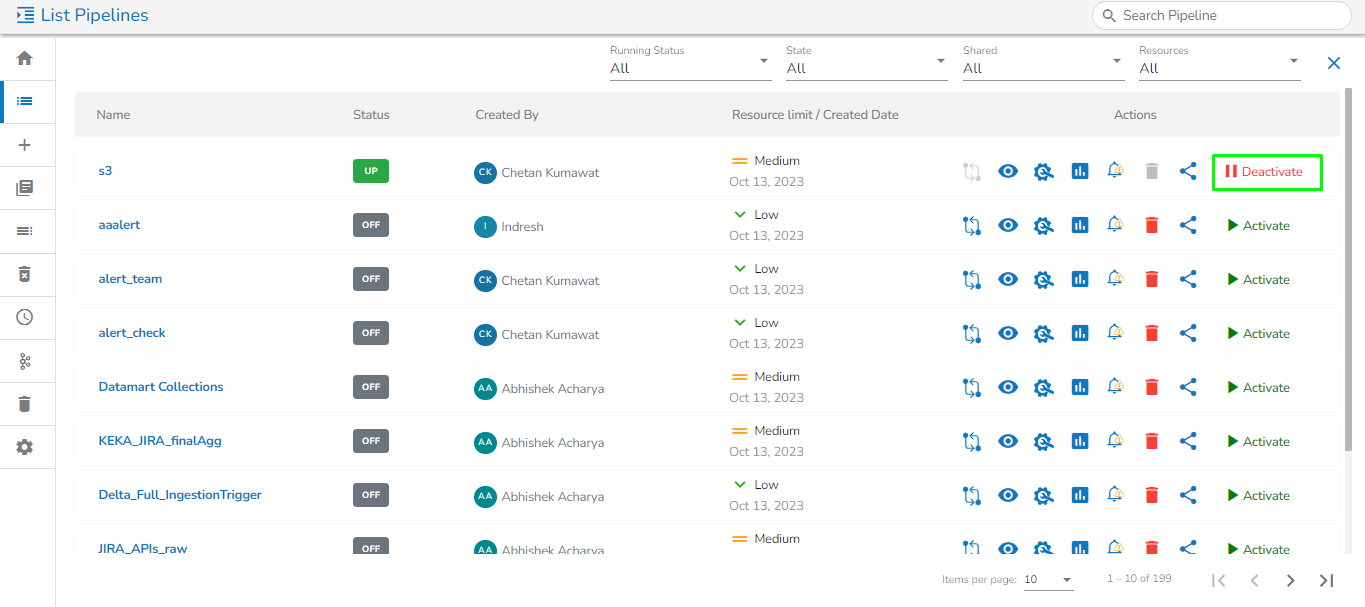Open the trash item in left sidebar

tap(25, 404)
